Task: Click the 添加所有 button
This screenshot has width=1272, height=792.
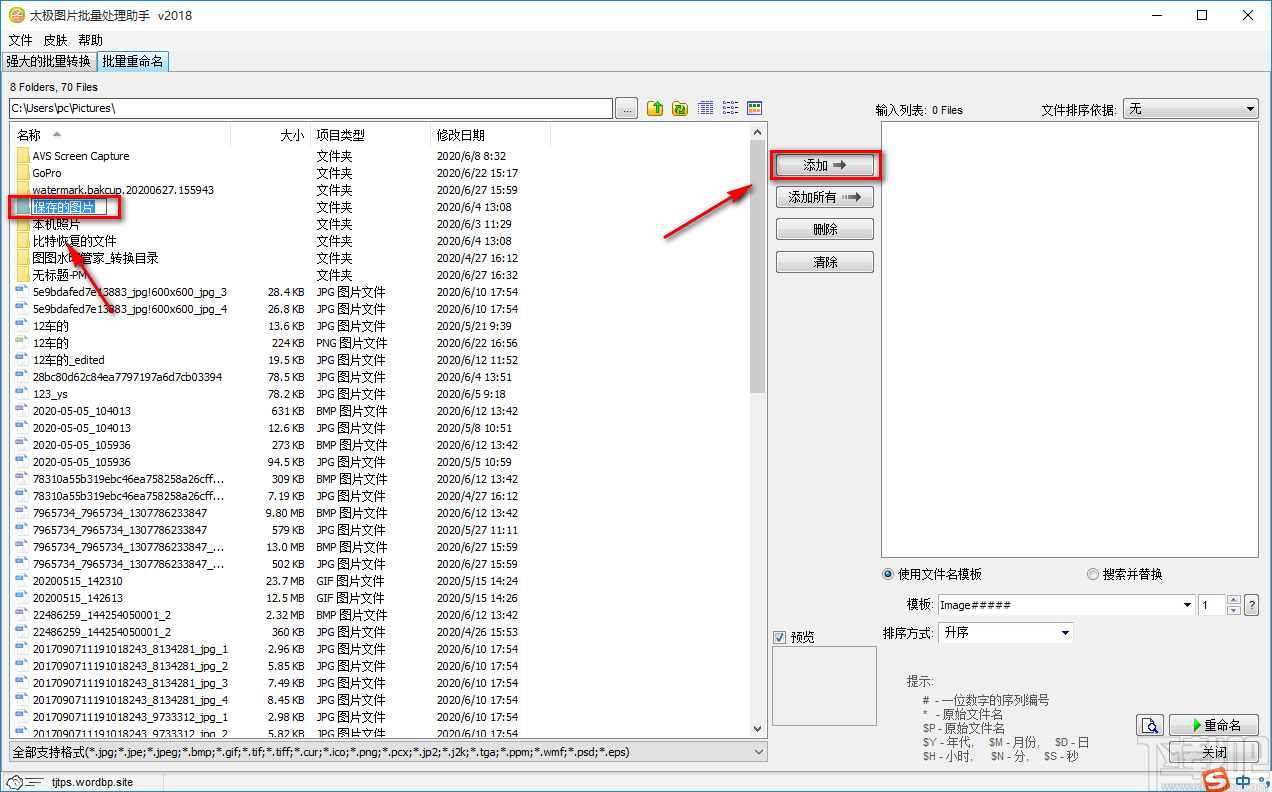Action: pyautogui.click(x=825, y=197)
